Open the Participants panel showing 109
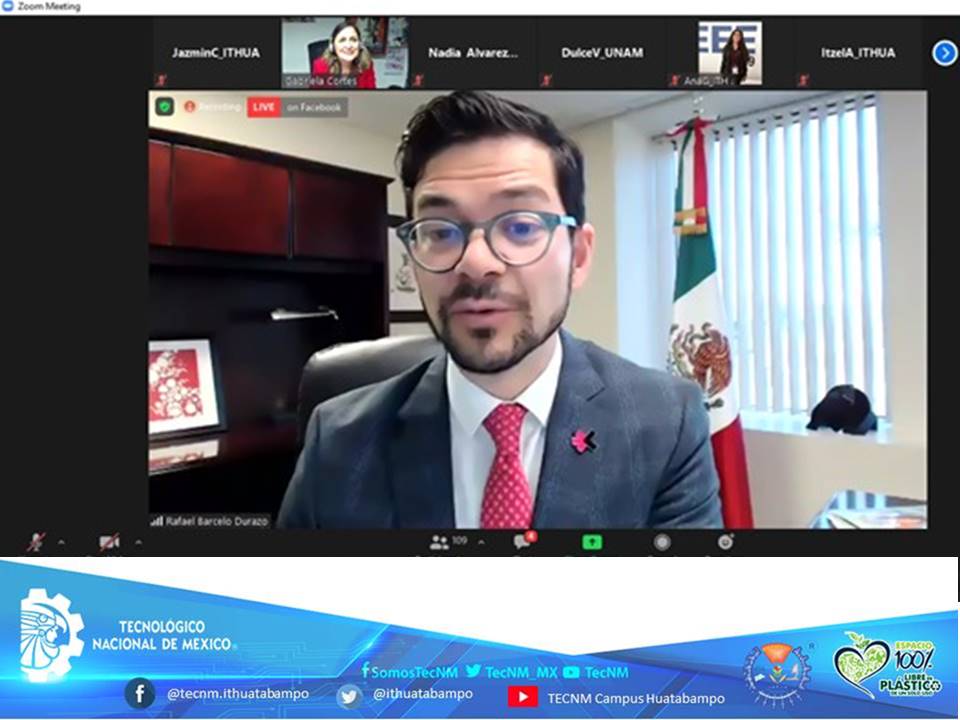The height and width of the screenshot is (720, 960). pyautogui.click(x=449, y=542)
